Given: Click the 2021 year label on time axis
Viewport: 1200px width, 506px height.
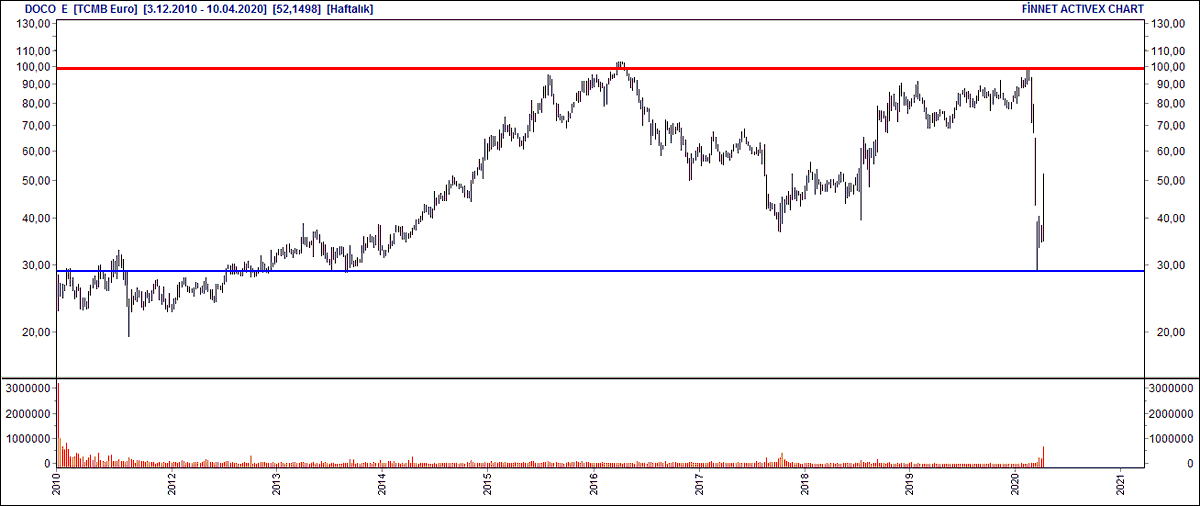Looking at the screenshot, I should (1122, 485).
